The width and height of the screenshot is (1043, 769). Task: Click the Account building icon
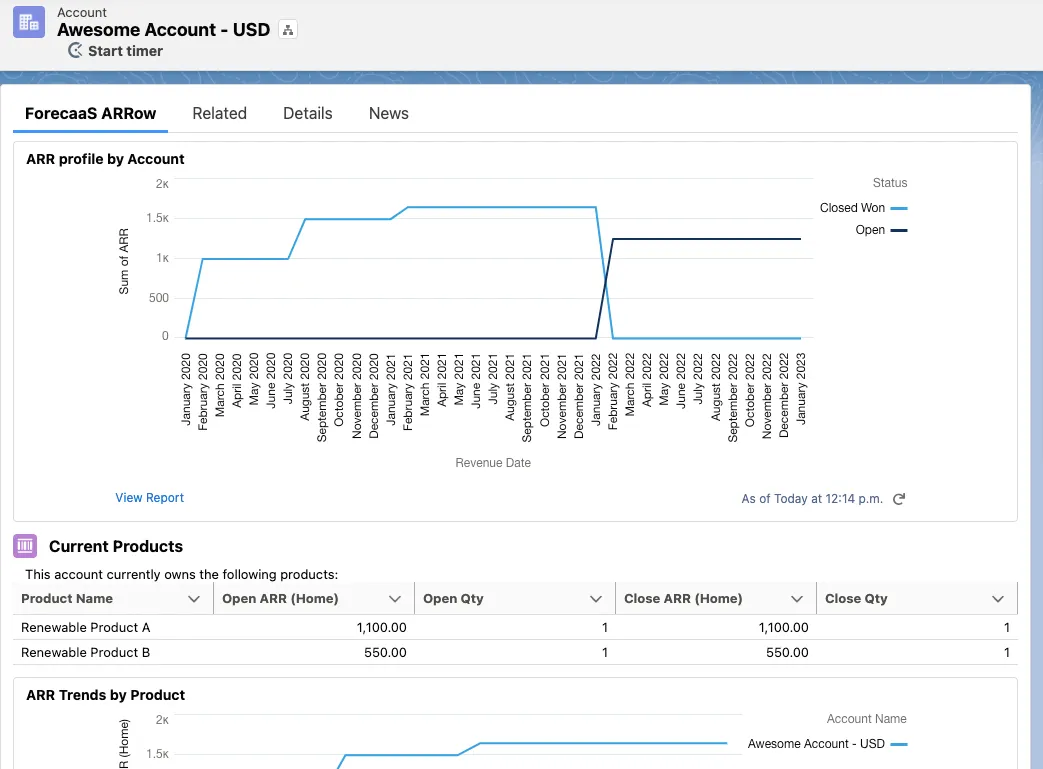[x=29, y=22]
